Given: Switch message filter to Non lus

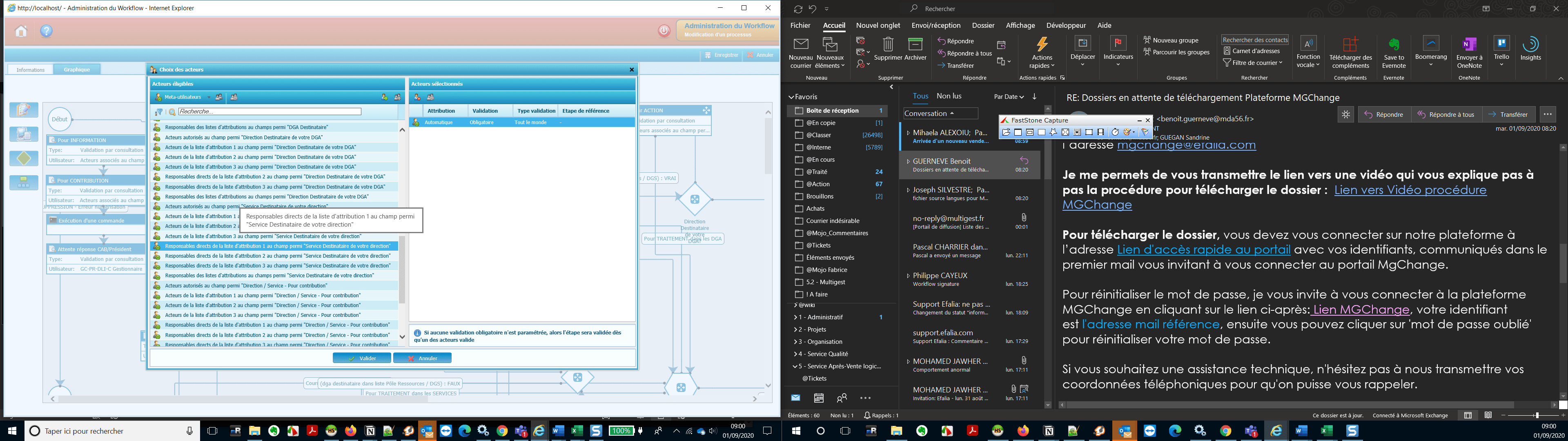Looking at the screenshot, I should (x=948, y=96).
